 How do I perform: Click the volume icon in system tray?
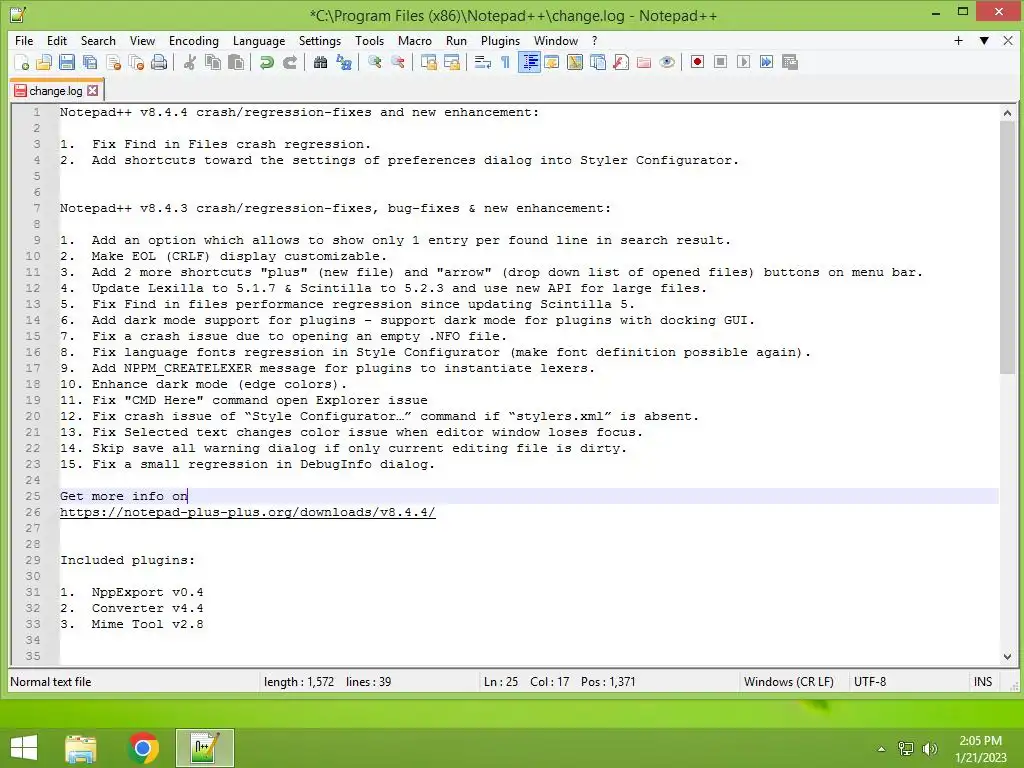929,748
